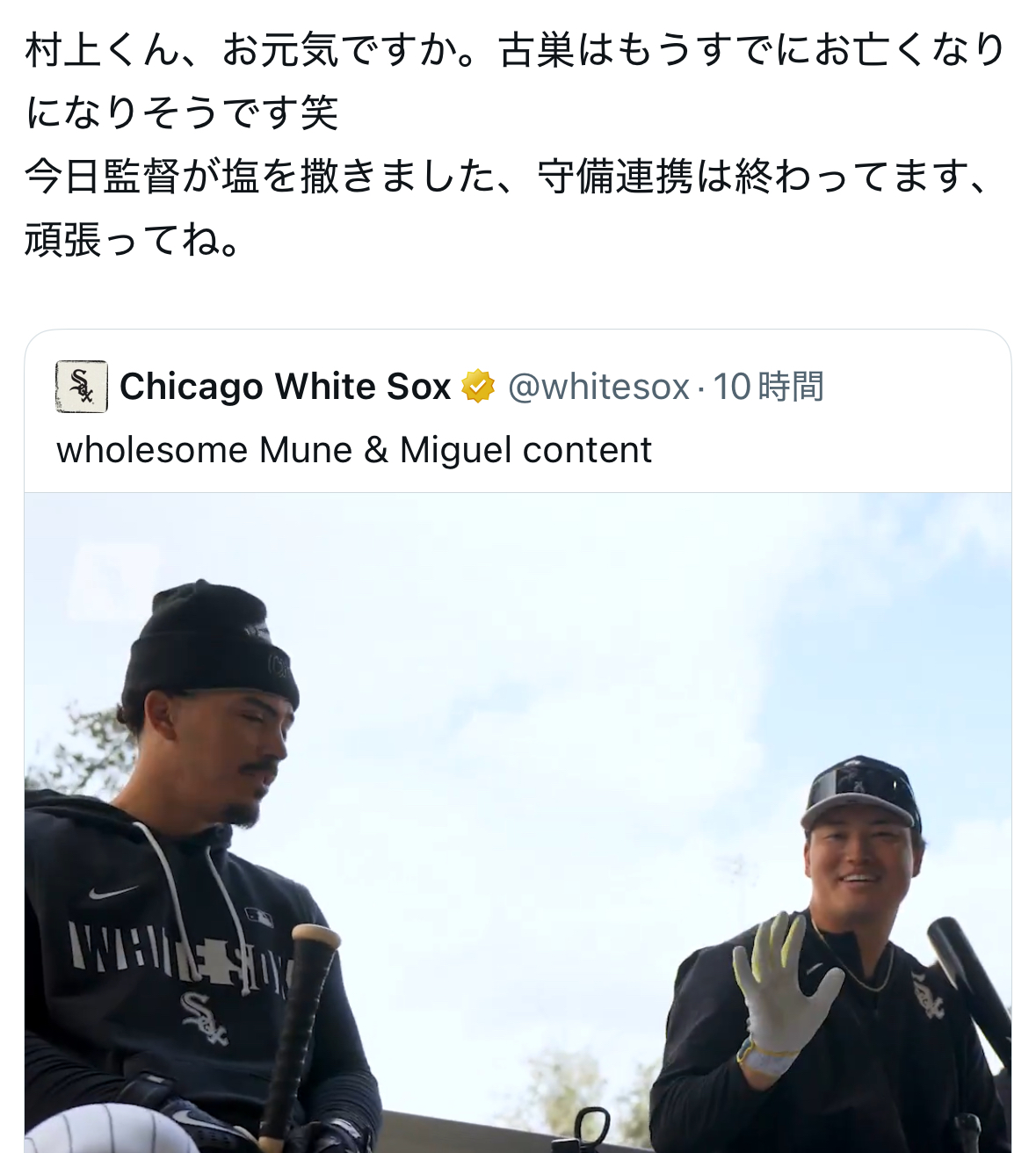Click the gold verified badge
The width and height of the screenshot is (1036, 1153).
(478, 387)
